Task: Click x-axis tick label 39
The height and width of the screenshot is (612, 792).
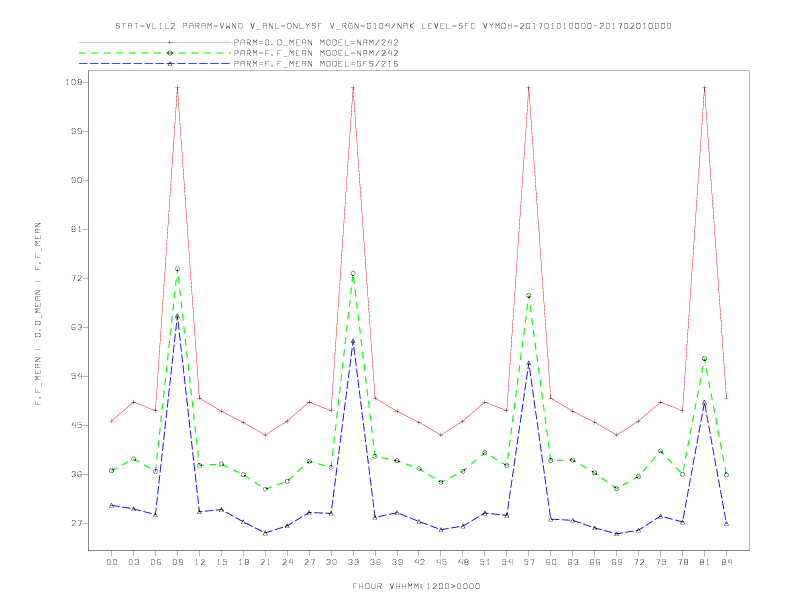Action: click(x=397, y=562)
